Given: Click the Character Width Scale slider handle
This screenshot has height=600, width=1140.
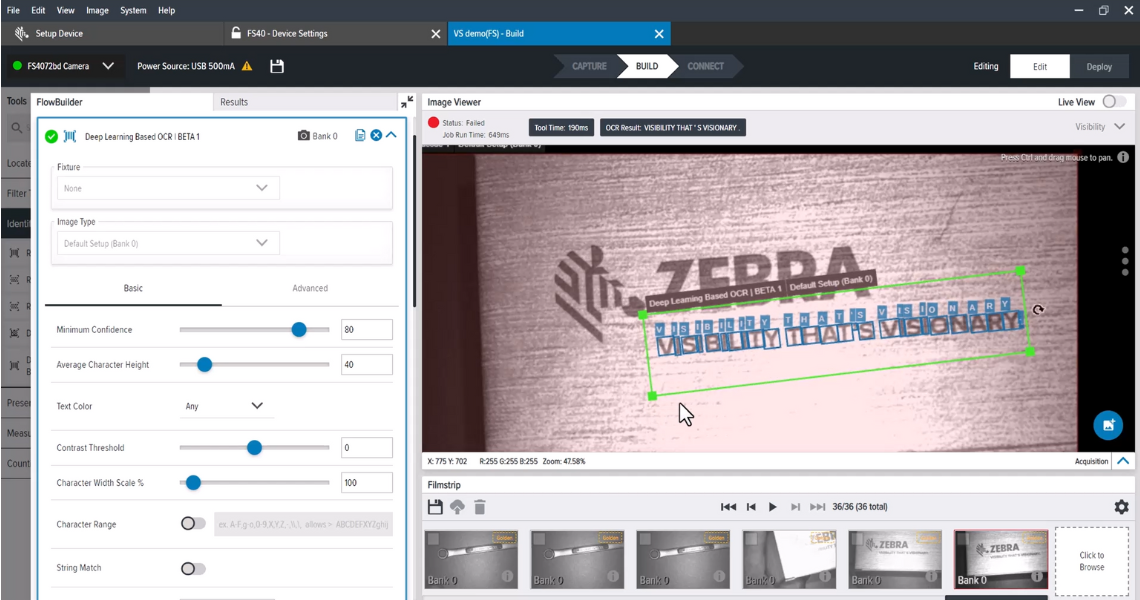Looking at the screenshot, I should (193, 482).
